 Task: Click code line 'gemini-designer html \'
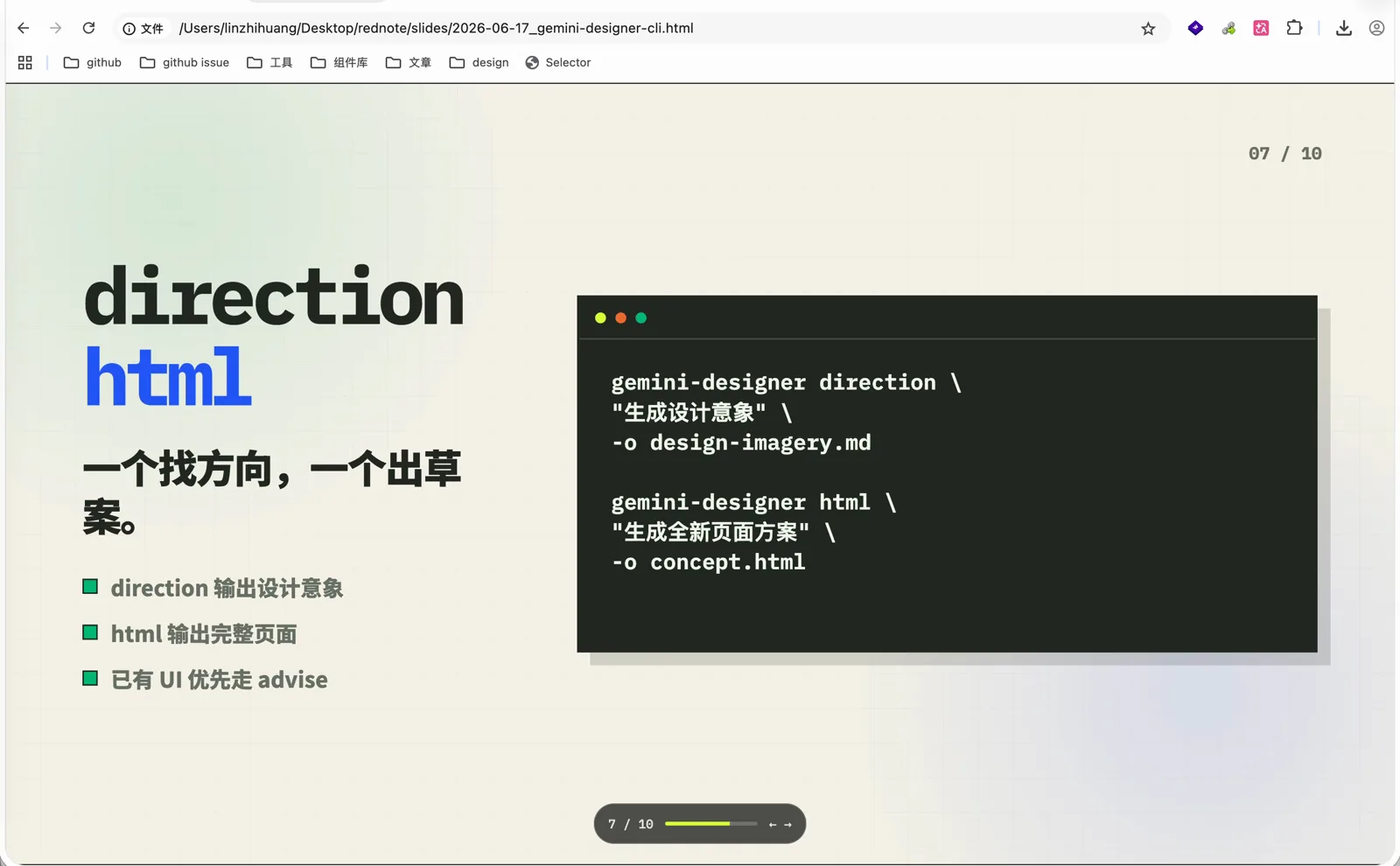tap(754, 502)
